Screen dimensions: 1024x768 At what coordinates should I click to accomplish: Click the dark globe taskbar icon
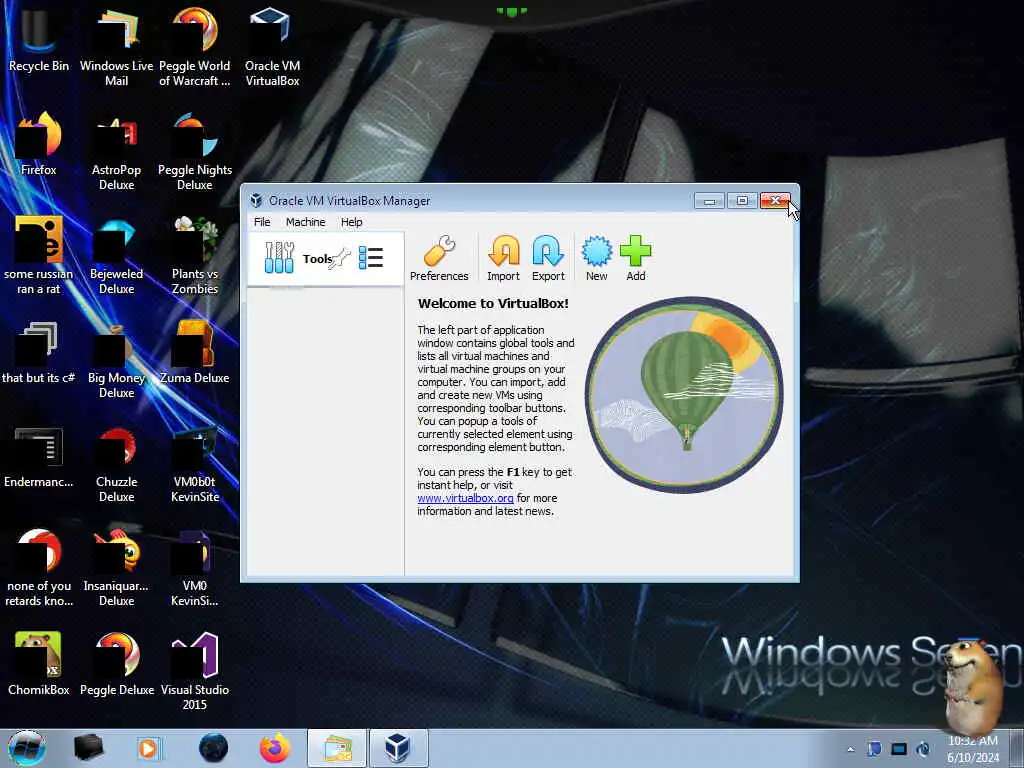(x=214, y=748)
